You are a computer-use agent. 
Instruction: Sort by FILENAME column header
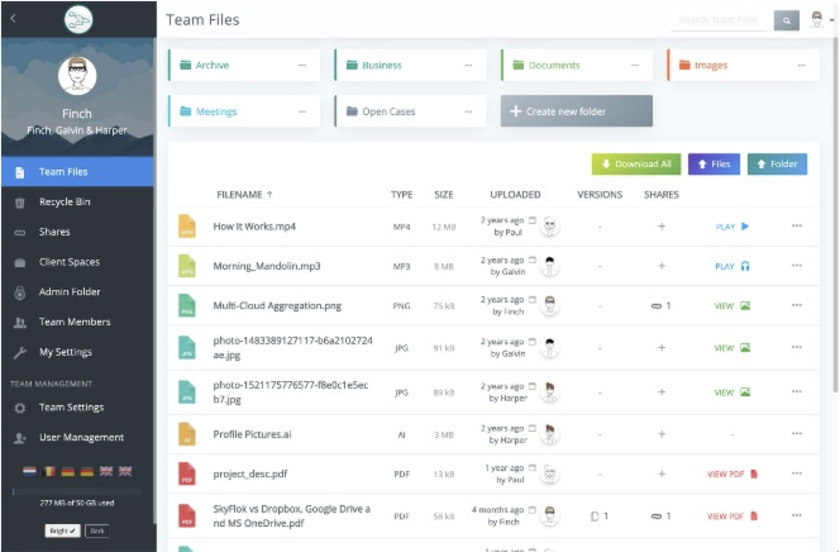coord(244,195)
